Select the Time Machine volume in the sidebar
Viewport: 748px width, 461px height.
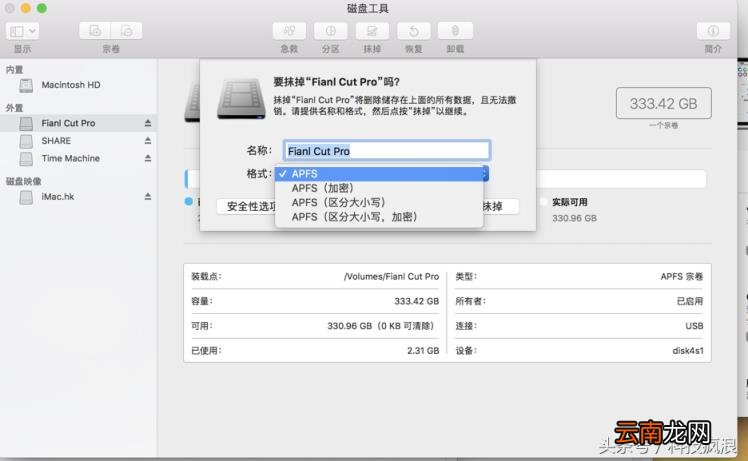[71, 158]
